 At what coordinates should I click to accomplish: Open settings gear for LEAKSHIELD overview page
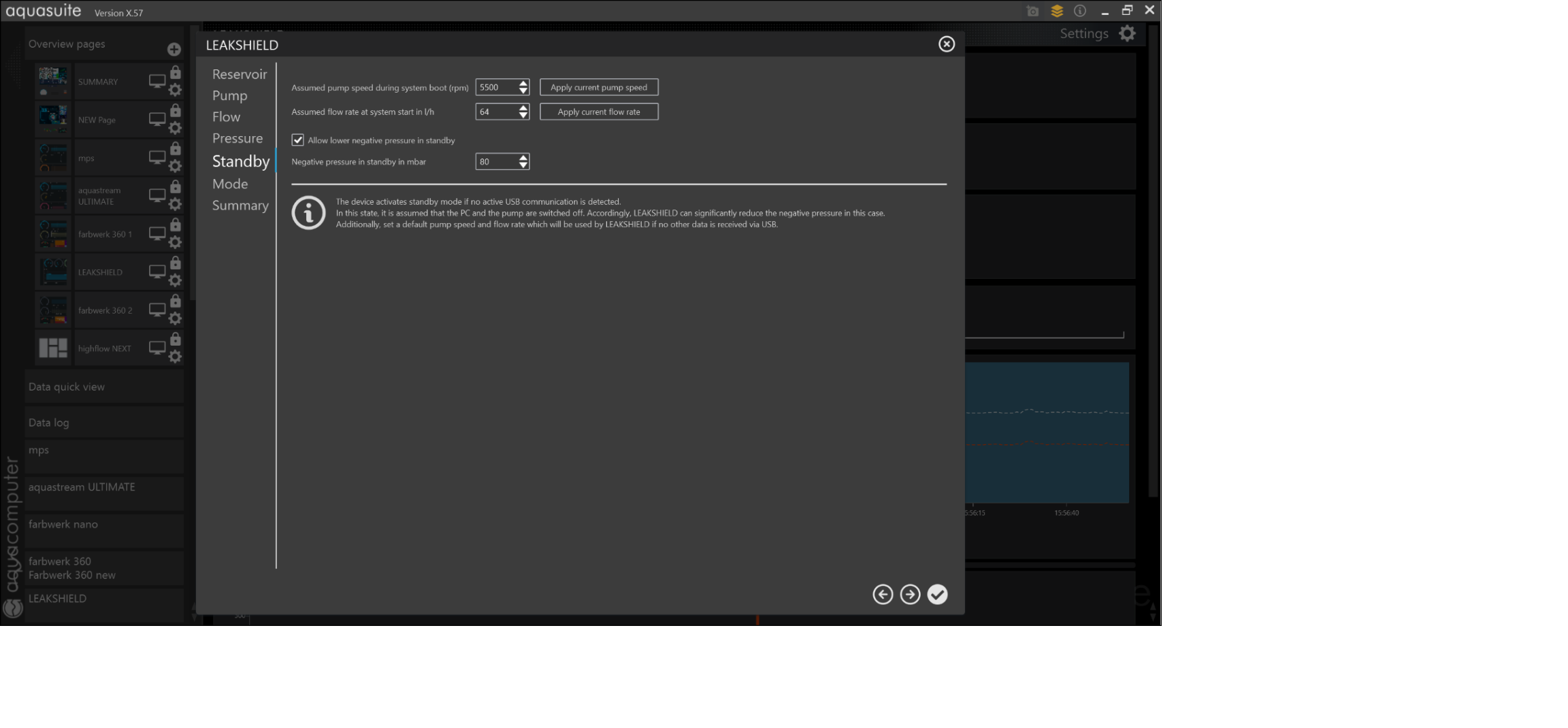pyautogui.click(x=175, y=280)
